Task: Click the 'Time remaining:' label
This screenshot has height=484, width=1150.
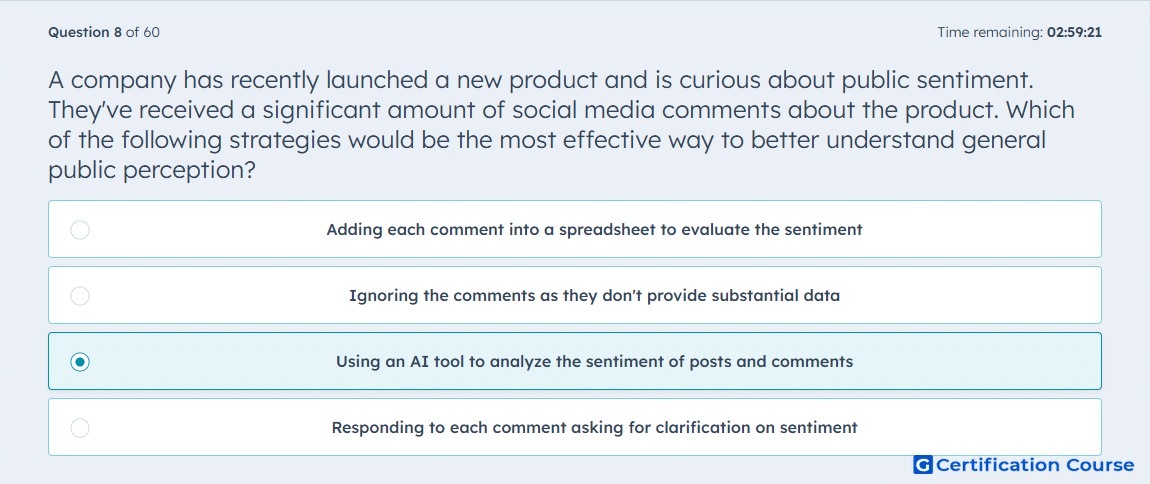Action: pos(989,32)
